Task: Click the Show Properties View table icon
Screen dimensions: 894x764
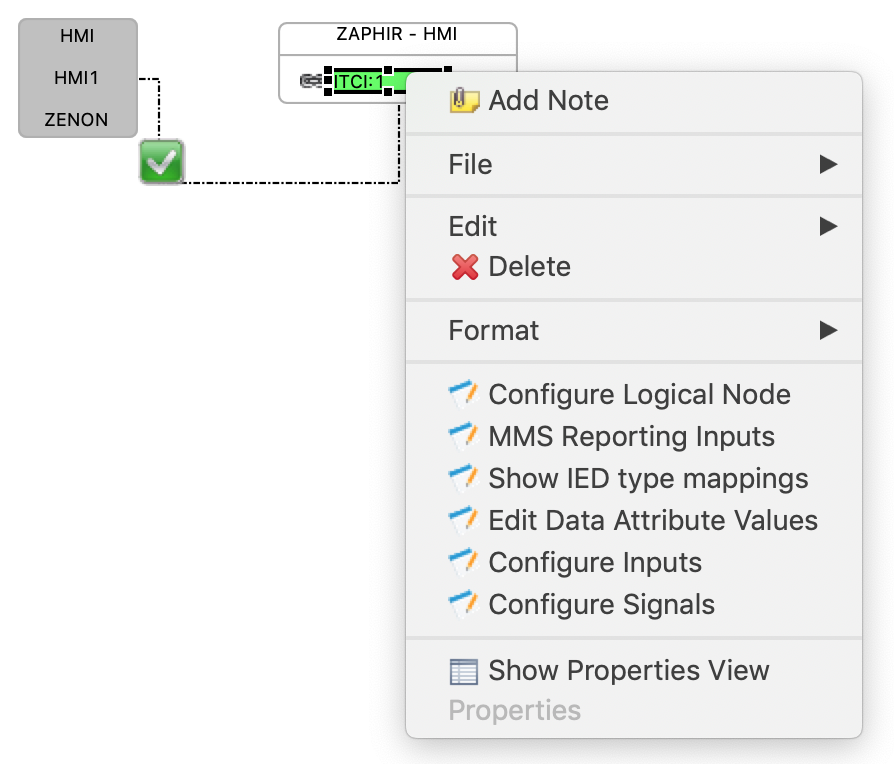Action: pos(464,671)
